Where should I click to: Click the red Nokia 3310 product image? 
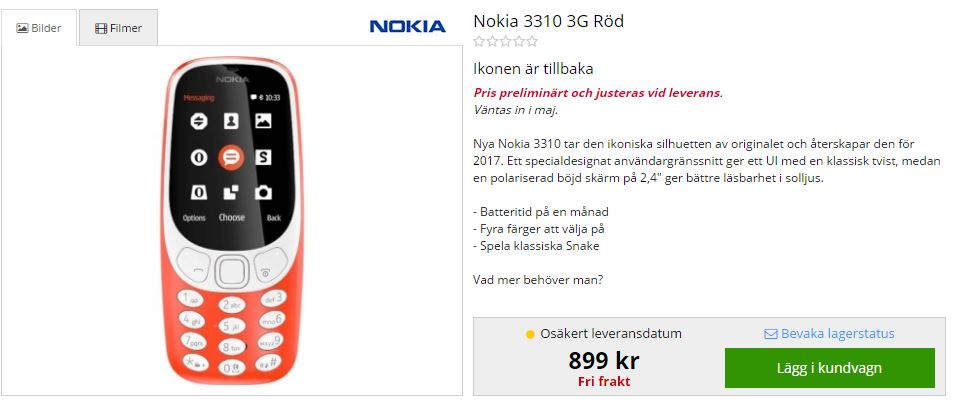(x=232, y=223)
